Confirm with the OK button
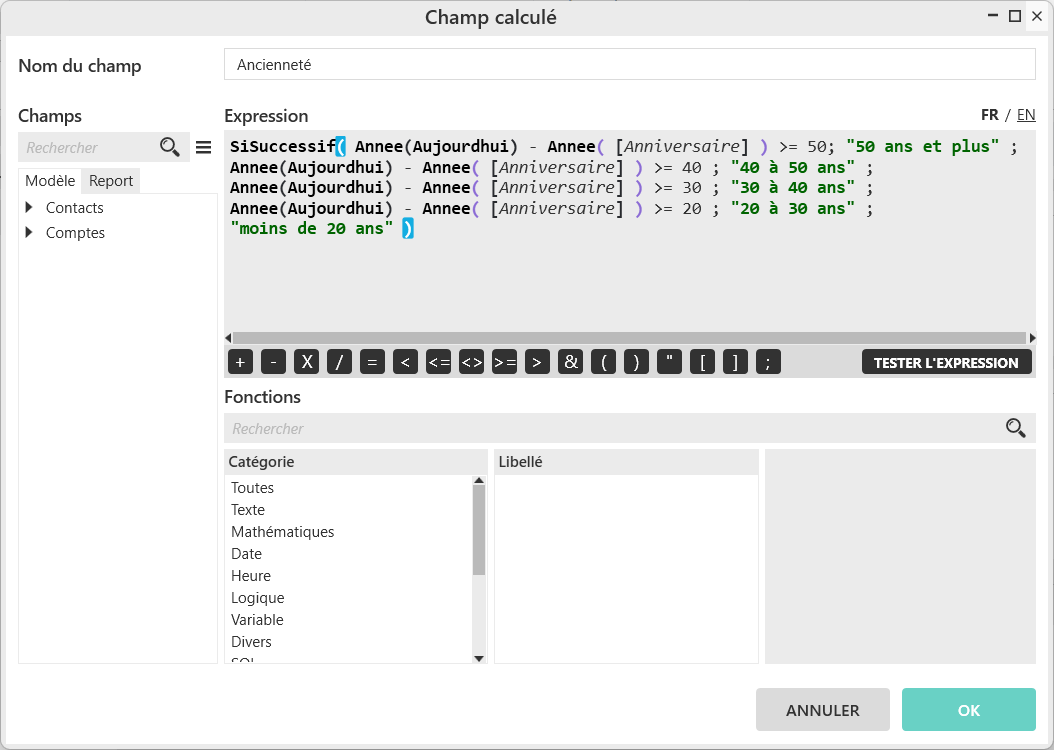 tap(968, 710)
